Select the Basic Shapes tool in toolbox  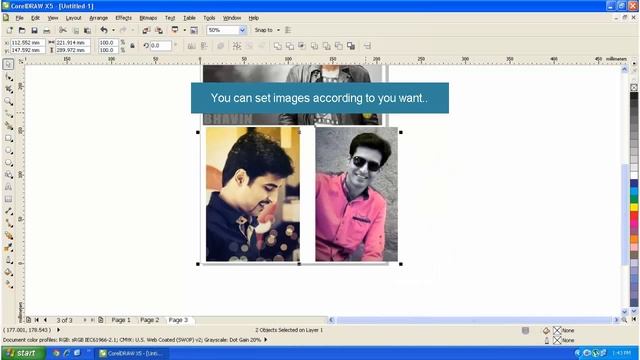coord(8,175)
